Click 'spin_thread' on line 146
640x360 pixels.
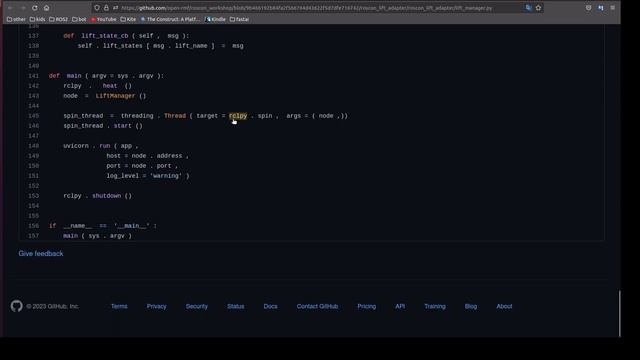tap(83, 126)
